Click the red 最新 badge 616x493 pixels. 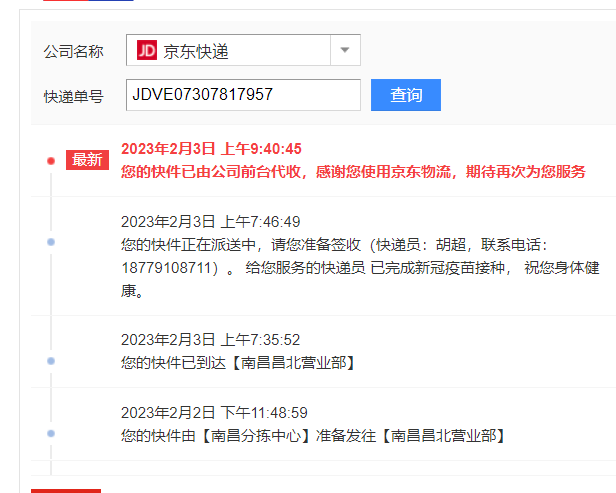pos(87,160)
